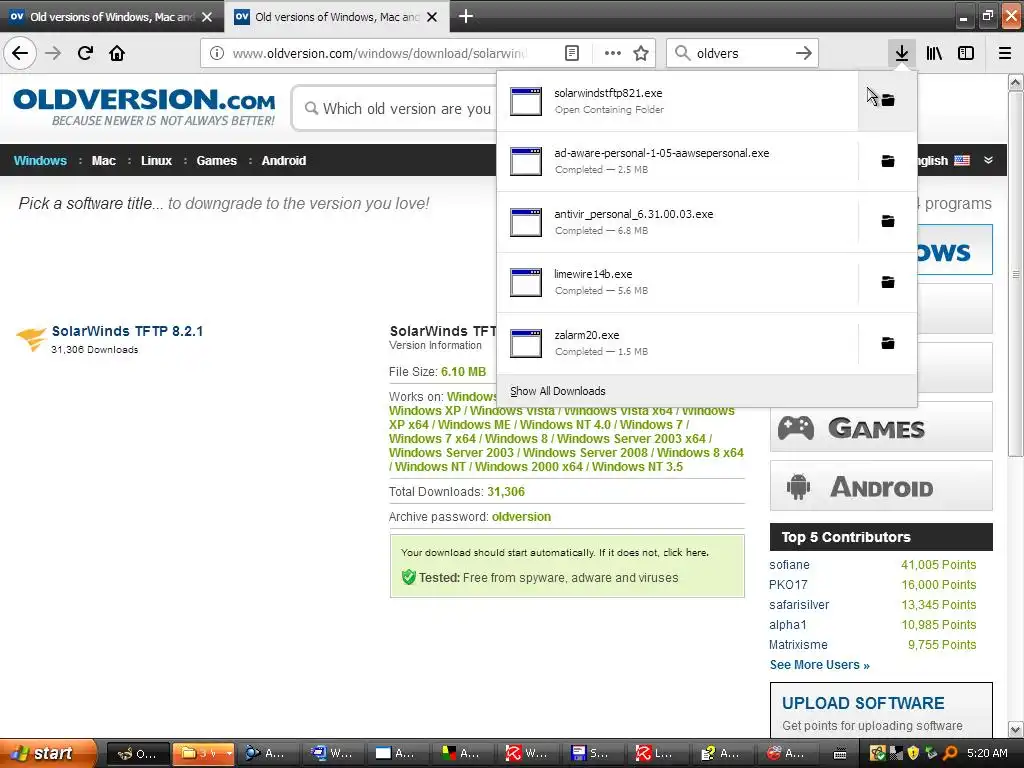The width and height of the screenshot is (1024, 768).
Task: Go to the browser Home page
Action: (x=117, y=53)
